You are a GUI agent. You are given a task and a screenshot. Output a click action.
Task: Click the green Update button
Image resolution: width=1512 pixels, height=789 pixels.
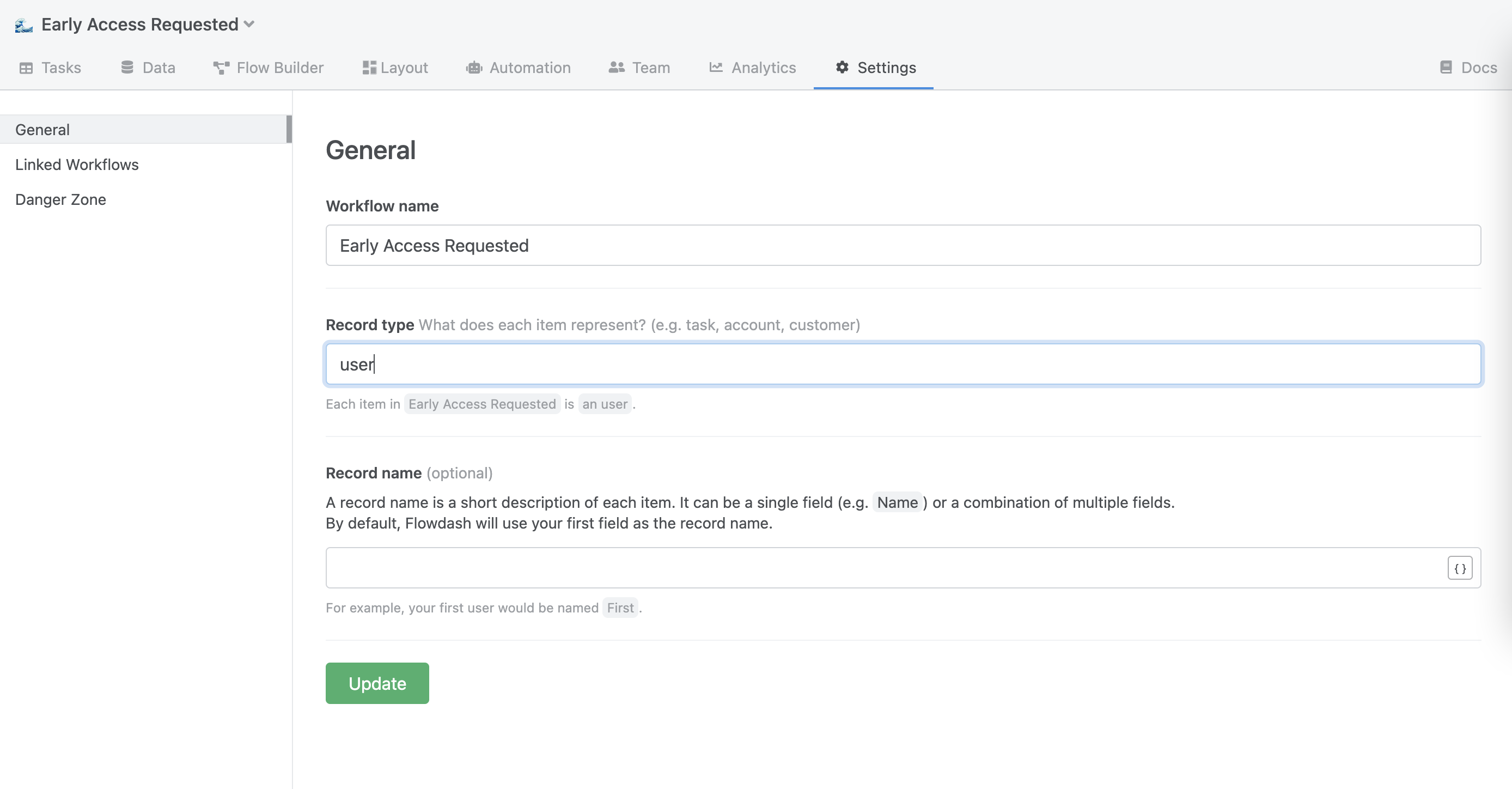pyautogui.click(x=377, y=683)
